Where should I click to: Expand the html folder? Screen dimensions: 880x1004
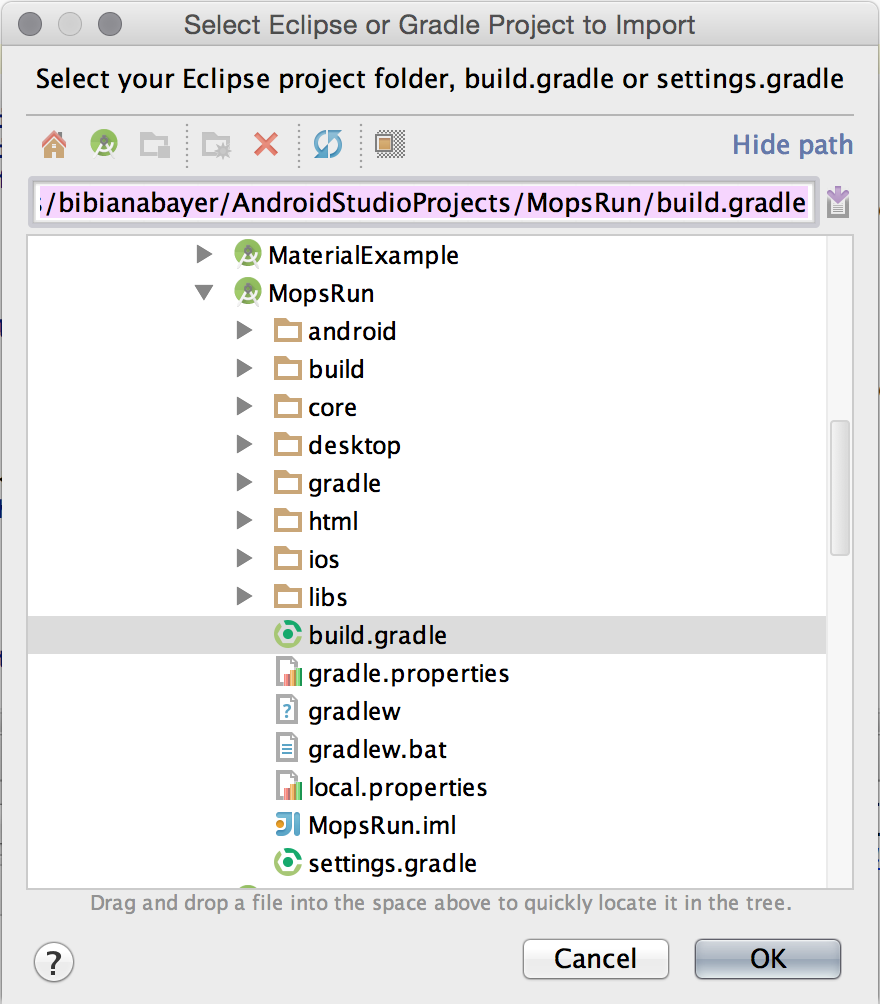click(244, 521)
